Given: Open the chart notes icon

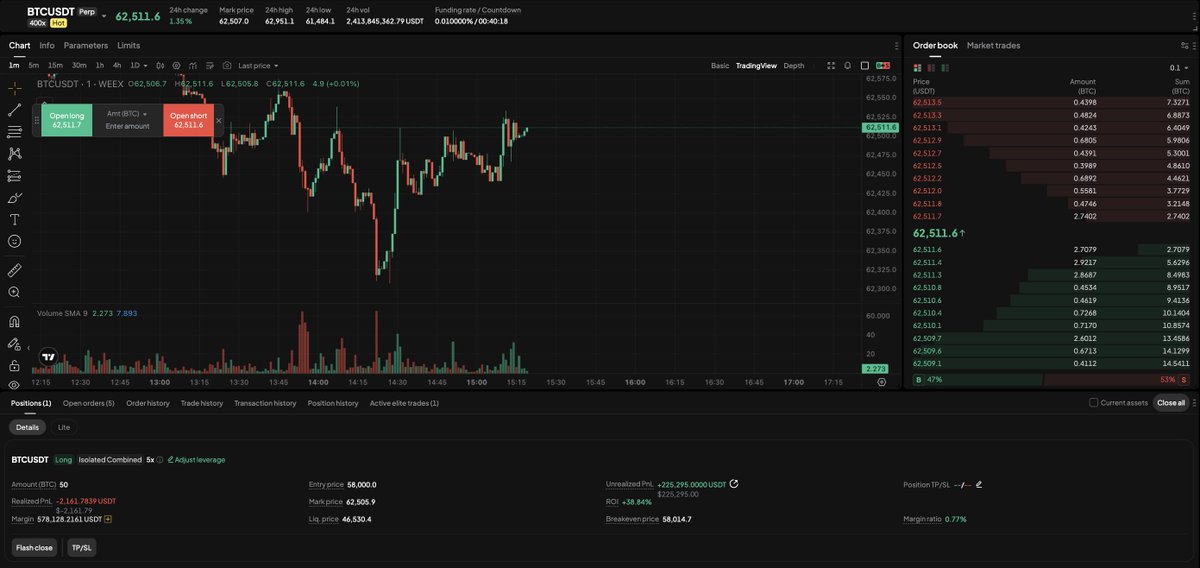Looking at the screenshot, I should (x=210, y=65).
